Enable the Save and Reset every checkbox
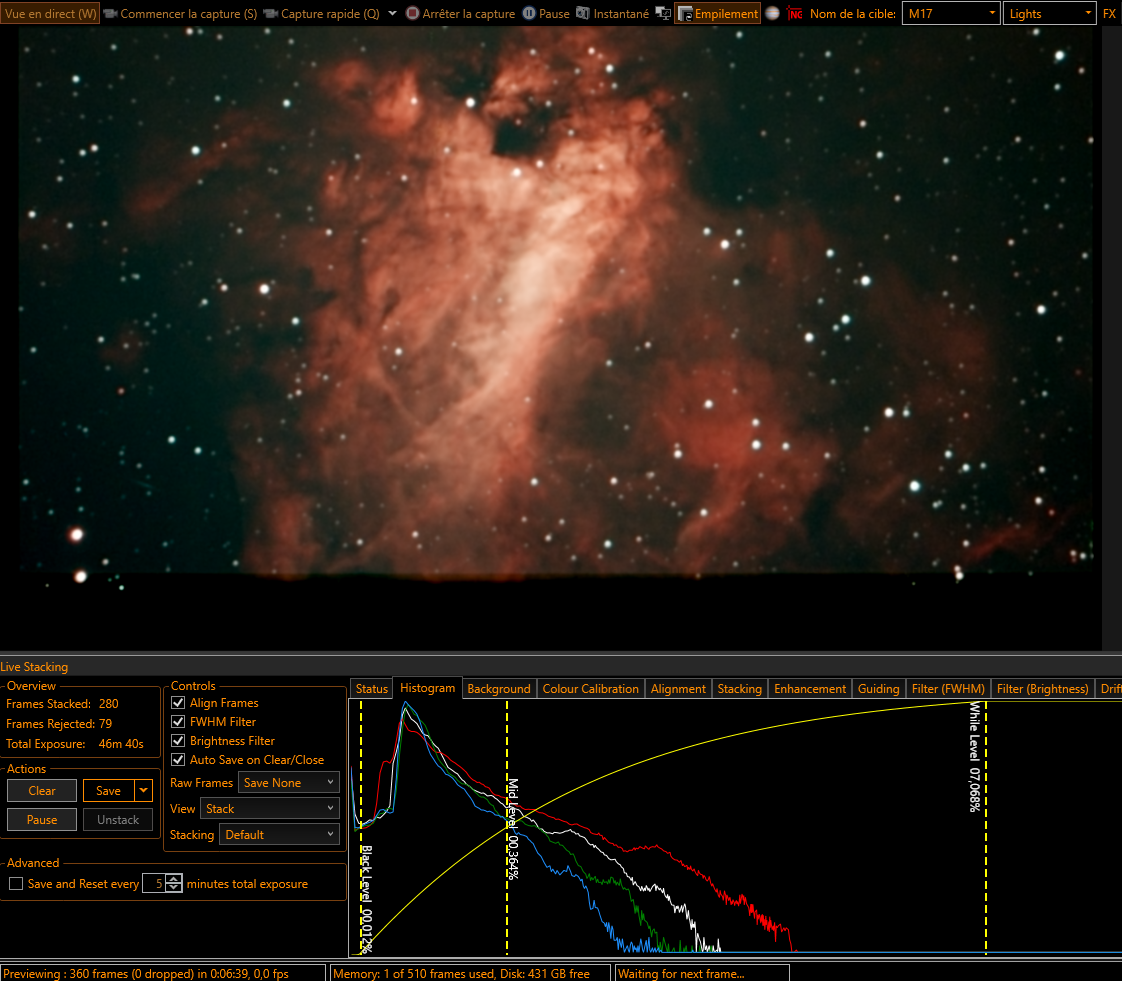Image resolution: width=1122 pixels, height=981 pixels. click(16, 884)
